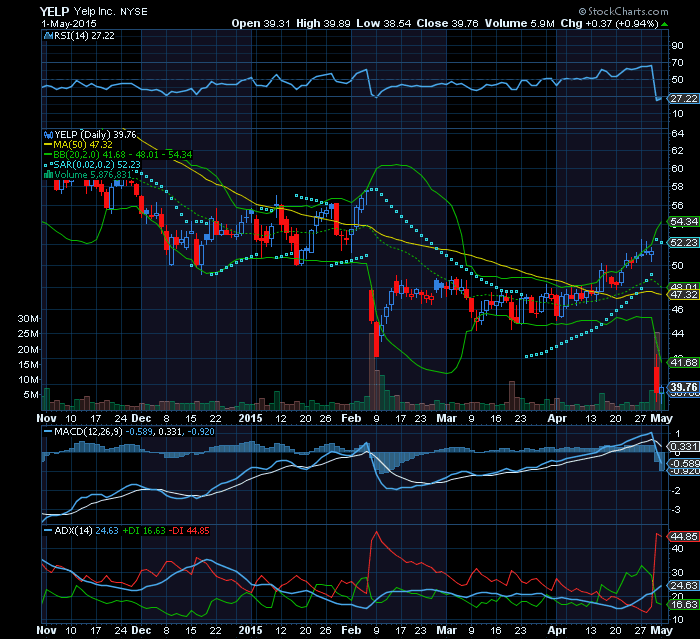Click the YELP (Daily) 39.76 legend label
Image resolution: width=700 pixels, height=639 pixels.
coord(95,134)
